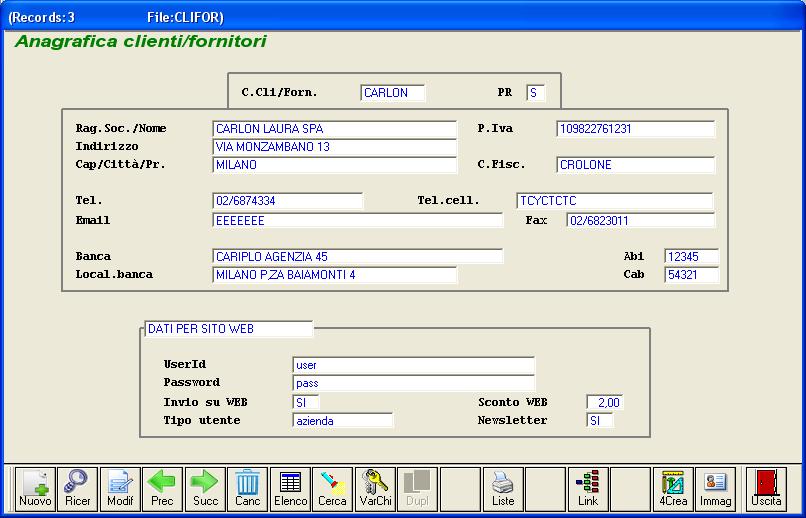Select the PR field containing S
Viewport: 806px width, 518px height.
[x=536, y=93]
